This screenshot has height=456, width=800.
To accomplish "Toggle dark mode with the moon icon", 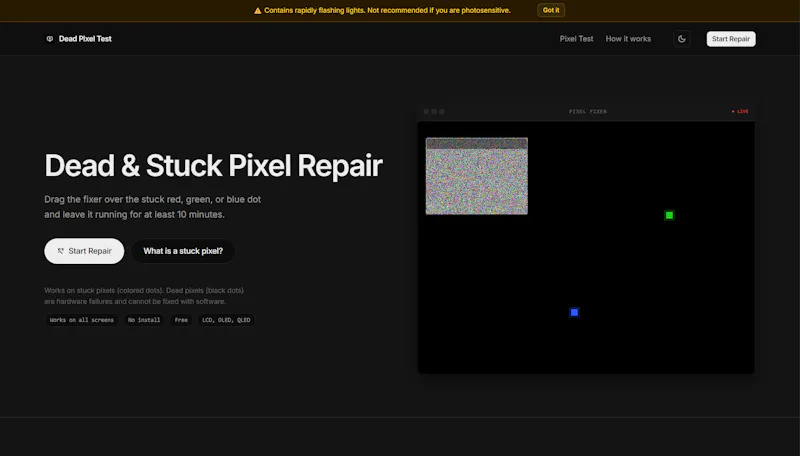I will point(682,39).
